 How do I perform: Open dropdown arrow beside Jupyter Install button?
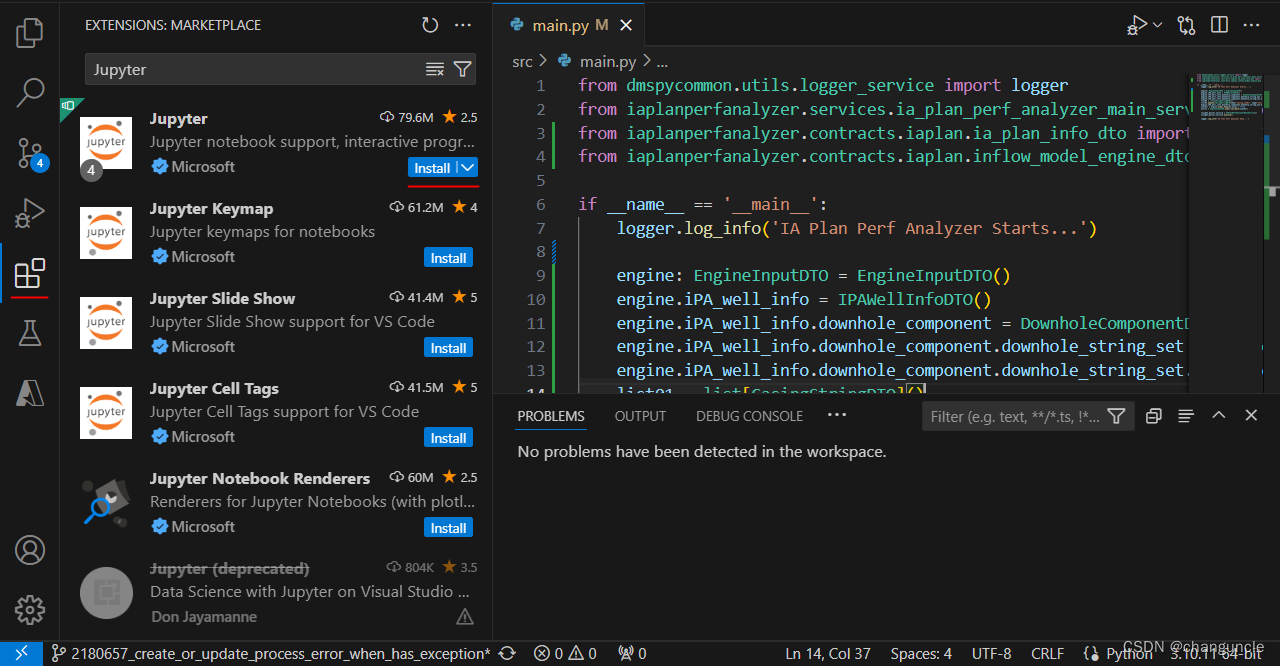[x=468, y=168]
